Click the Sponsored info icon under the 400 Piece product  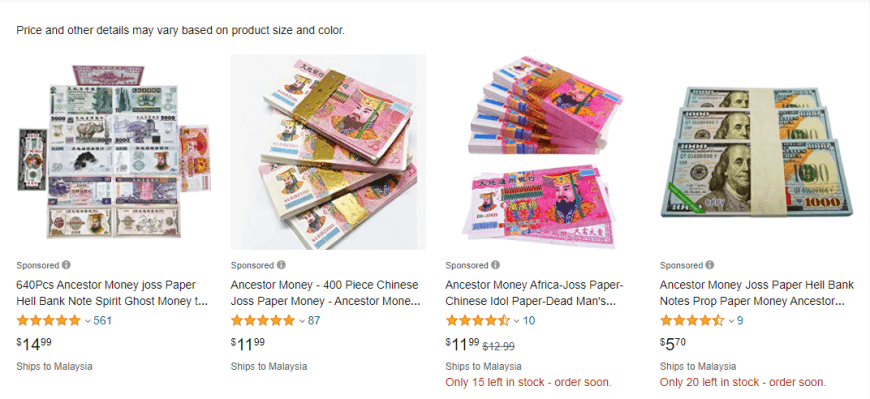(x=281, y=265)
